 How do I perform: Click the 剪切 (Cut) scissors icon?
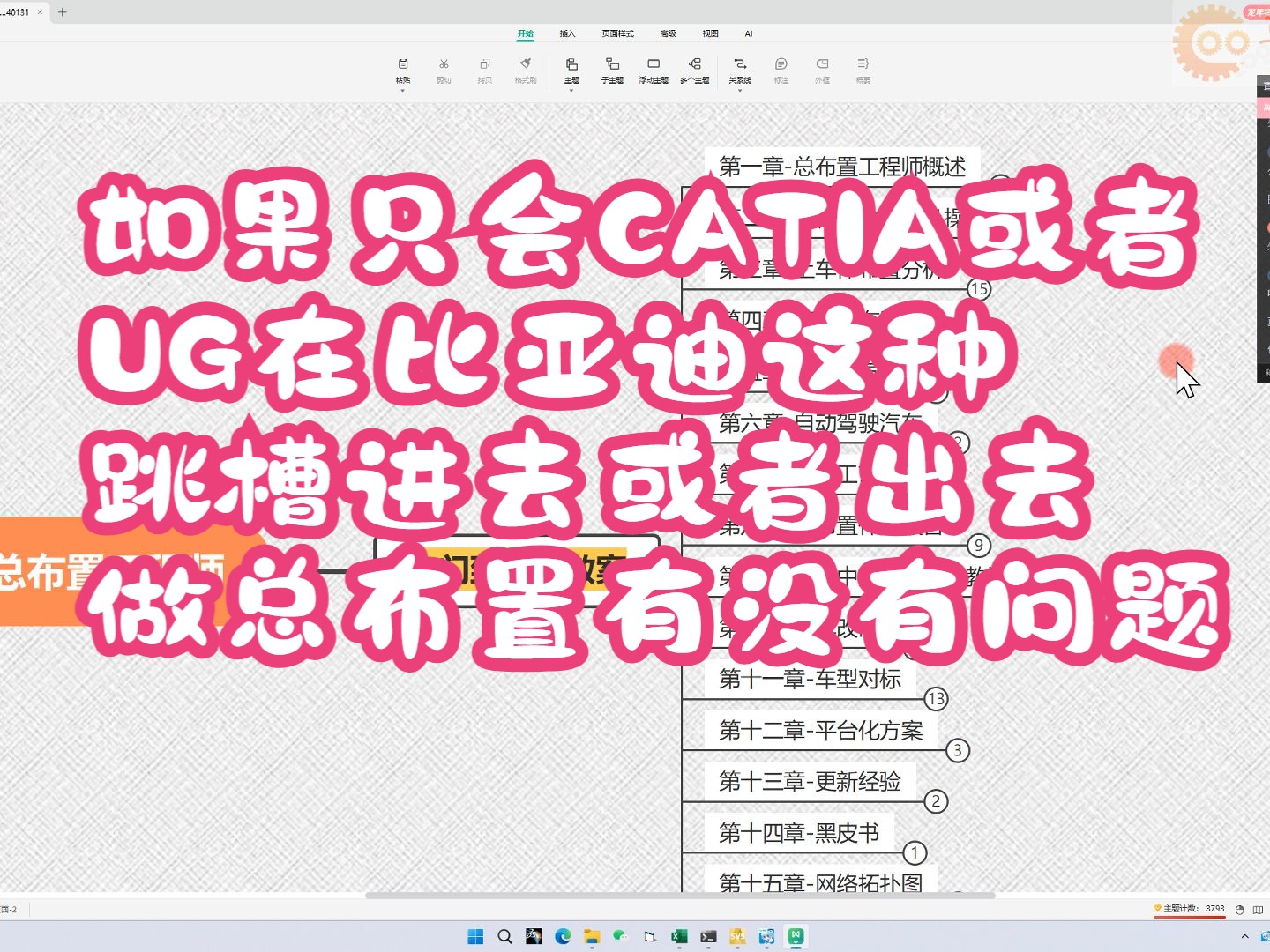(x=444, y=64)
